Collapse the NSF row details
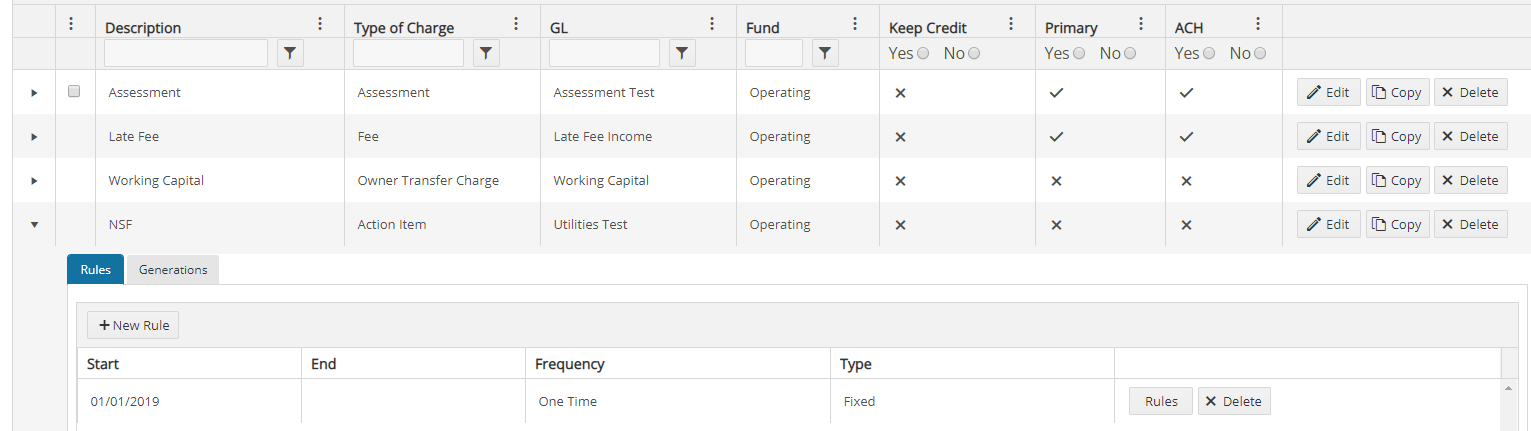This screenshot has height=431, width=1531. click(34, 225)
